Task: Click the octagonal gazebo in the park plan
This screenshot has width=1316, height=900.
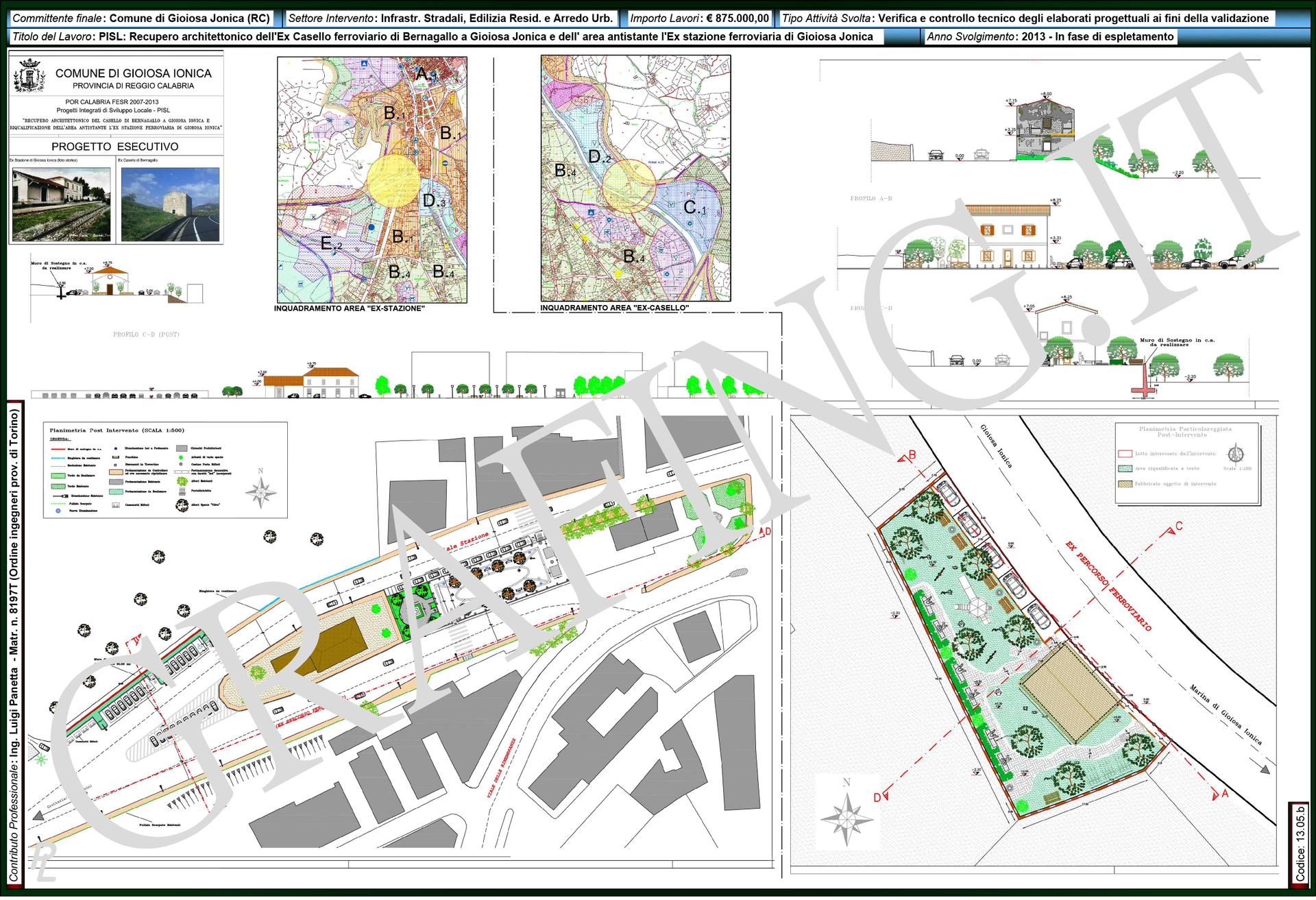Action: tap(978, 606)
